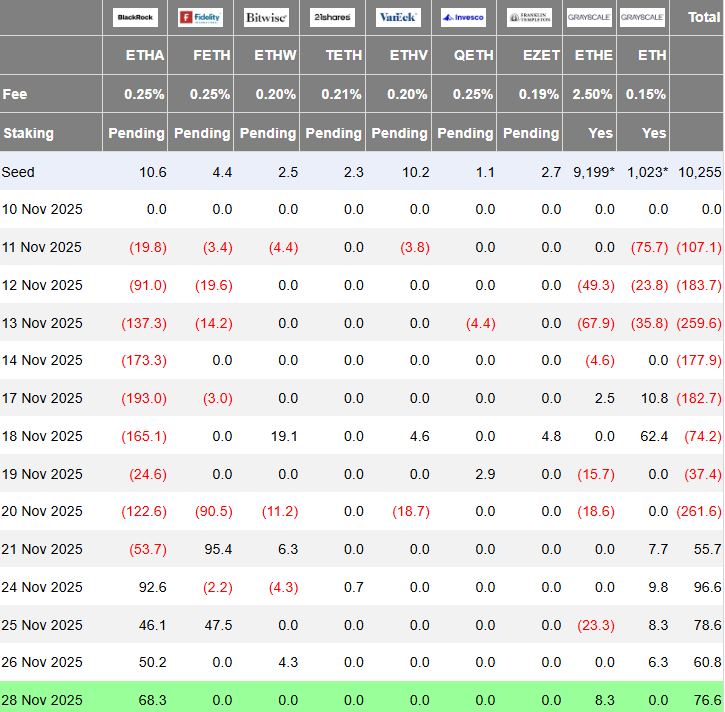The width and height of the screenshot is (725, 712).
Task: Click the Grayscale logo above ETHE
Action: (x=590, y=17)
